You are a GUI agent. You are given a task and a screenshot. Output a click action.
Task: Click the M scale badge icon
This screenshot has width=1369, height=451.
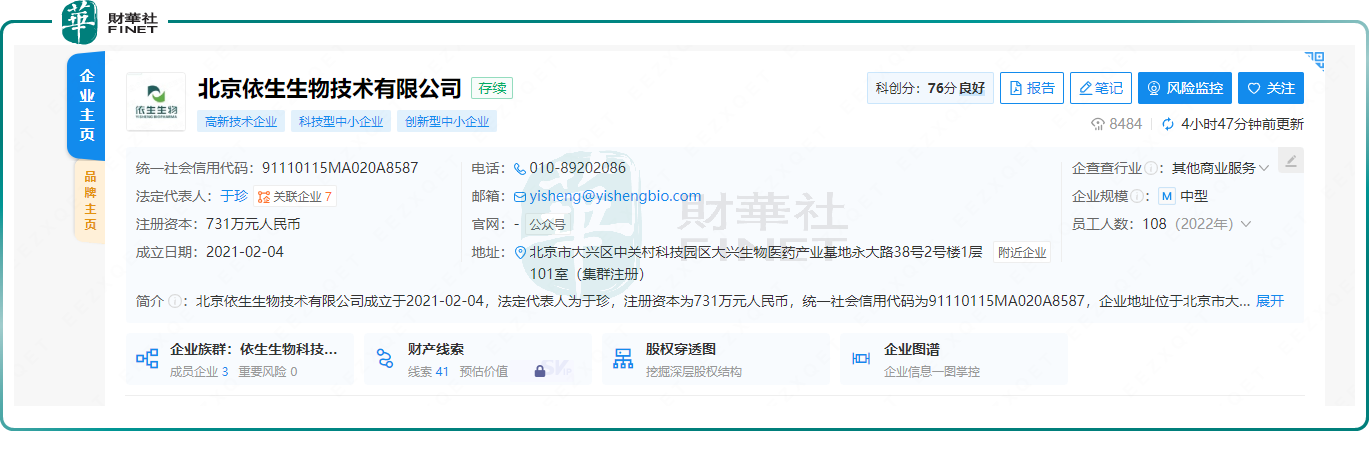point(1166,196)
